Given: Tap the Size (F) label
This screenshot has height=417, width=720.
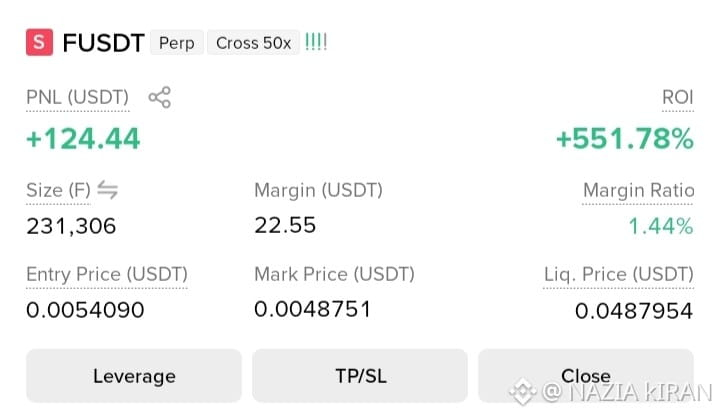Looking at the screenshot, I should (58, 190).
